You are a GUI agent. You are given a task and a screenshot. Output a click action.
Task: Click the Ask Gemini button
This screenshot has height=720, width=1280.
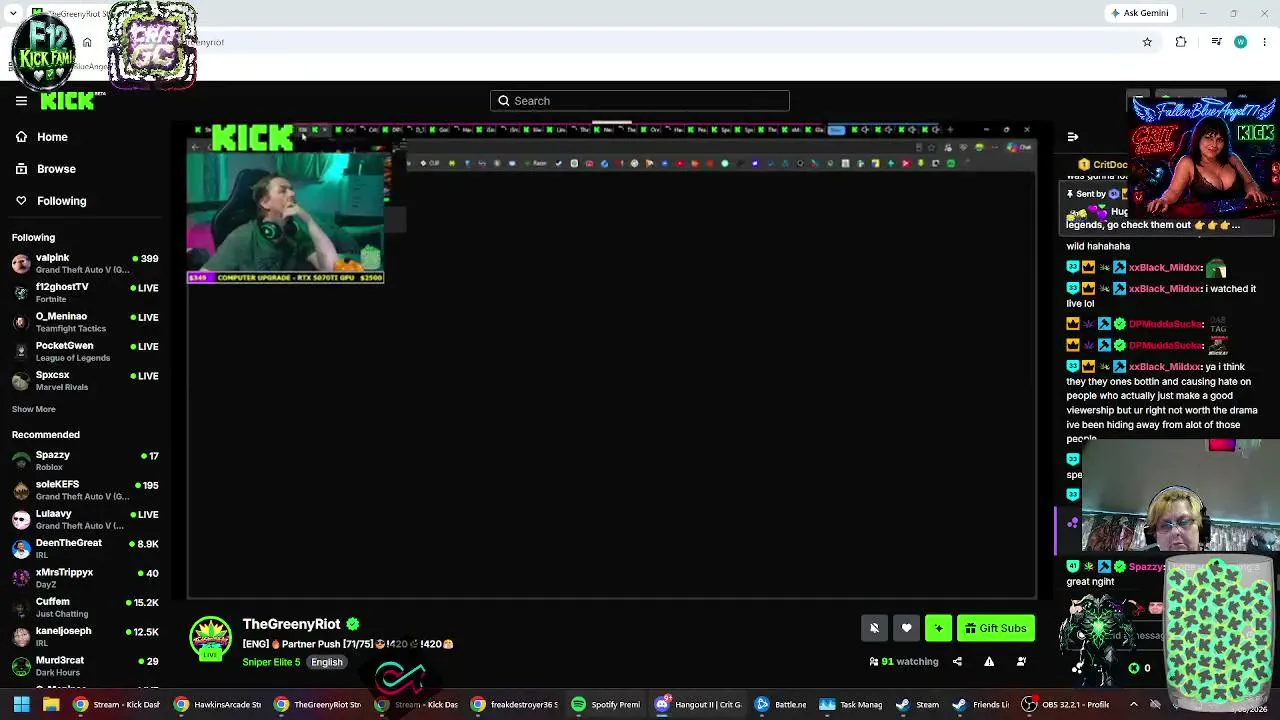pyautogui.click(x=1139, y=13)
